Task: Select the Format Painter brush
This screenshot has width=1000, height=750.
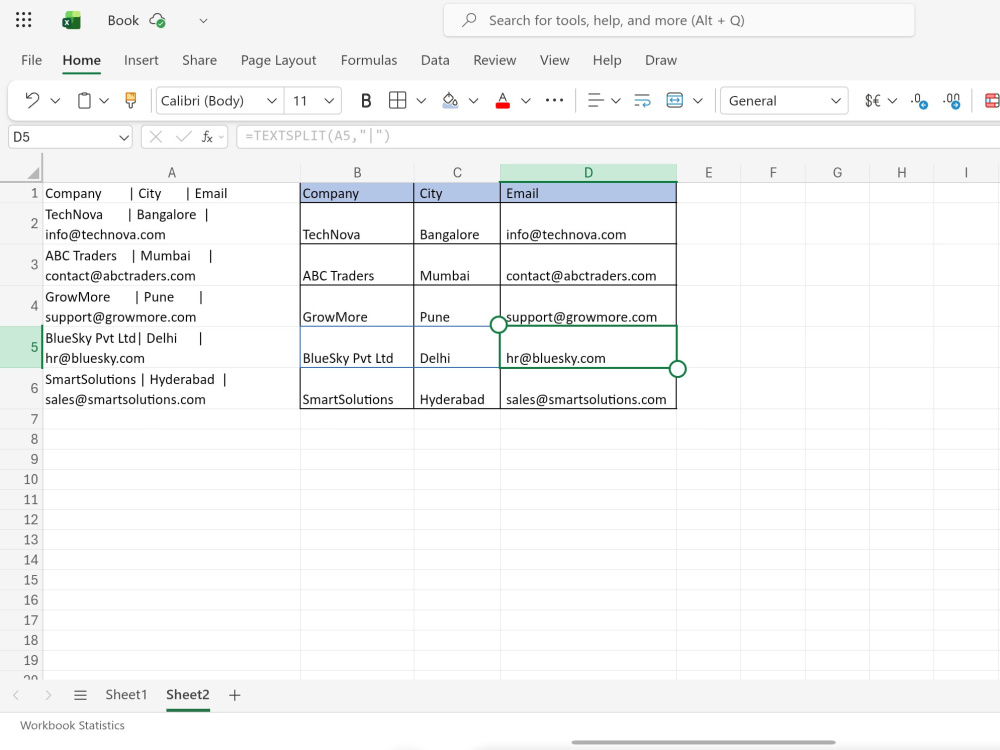Action: point(131,100)
